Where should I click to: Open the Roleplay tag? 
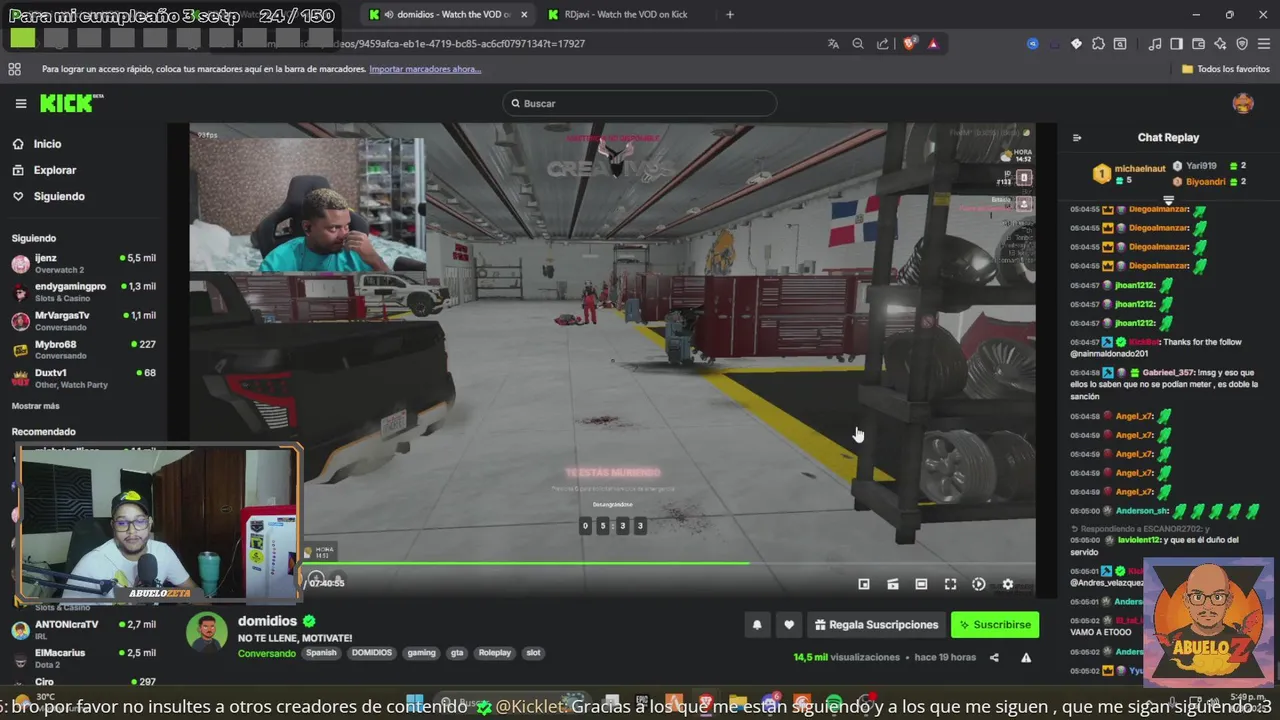494,653
